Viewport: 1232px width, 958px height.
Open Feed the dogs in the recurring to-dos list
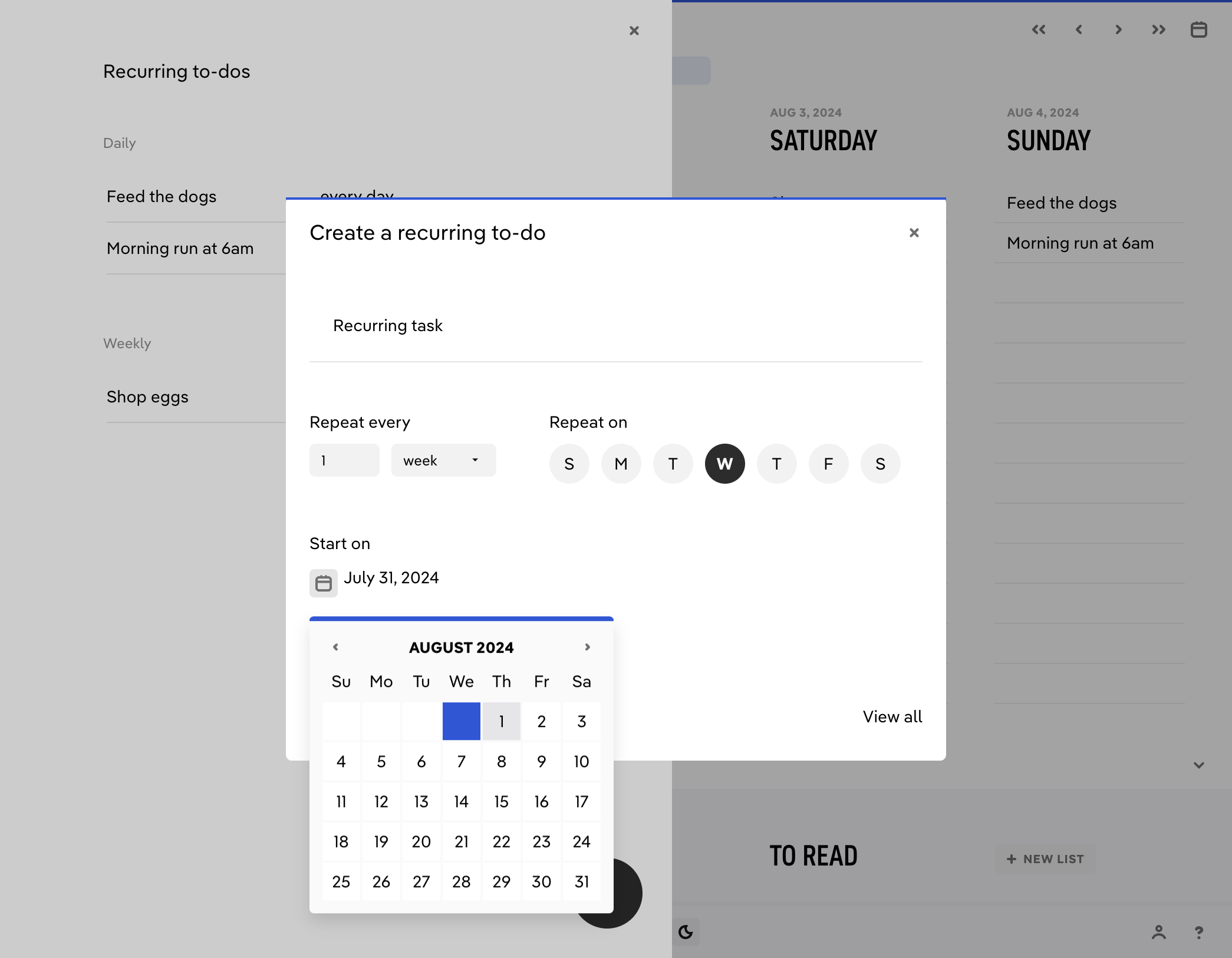coord(162,197)
